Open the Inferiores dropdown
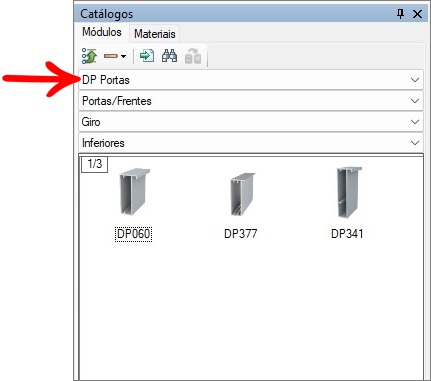This screenshot has width=431, height=381. 251,143
